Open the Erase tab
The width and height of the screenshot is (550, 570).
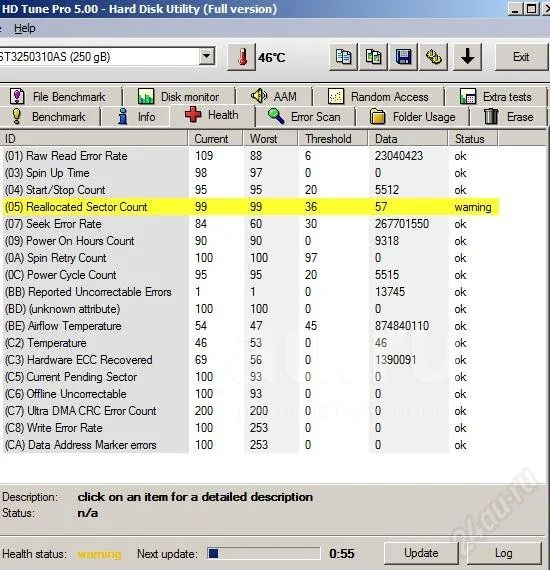click(509, 117)
